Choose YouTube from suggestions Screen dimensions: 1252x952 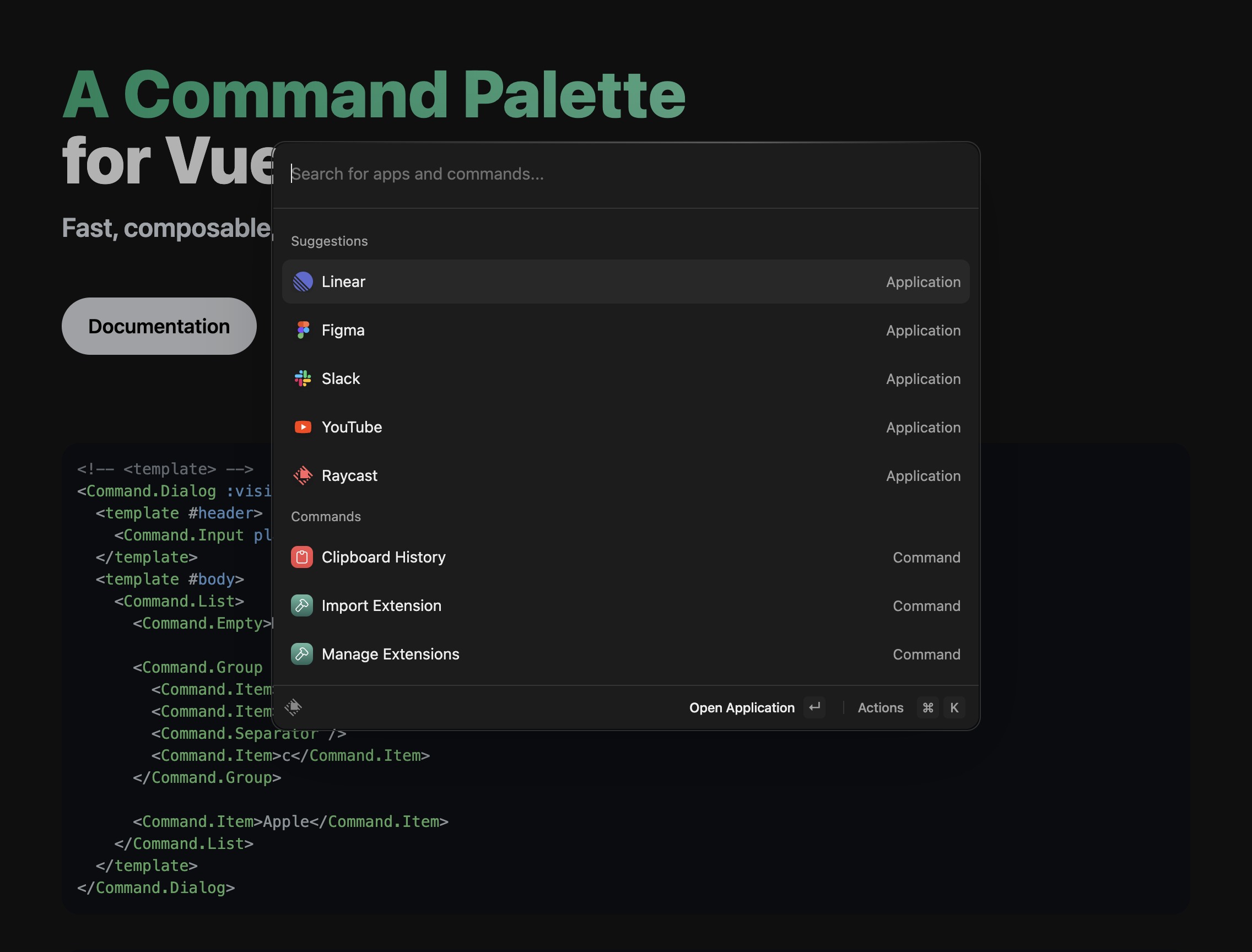click(625, 427)
